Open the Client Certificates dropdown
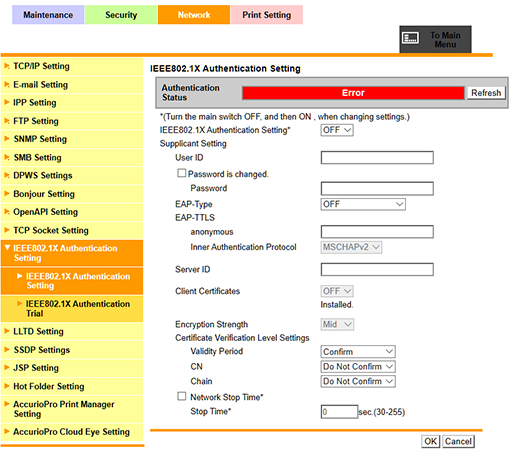Screen dimensions: 517x452 point(337,291)
